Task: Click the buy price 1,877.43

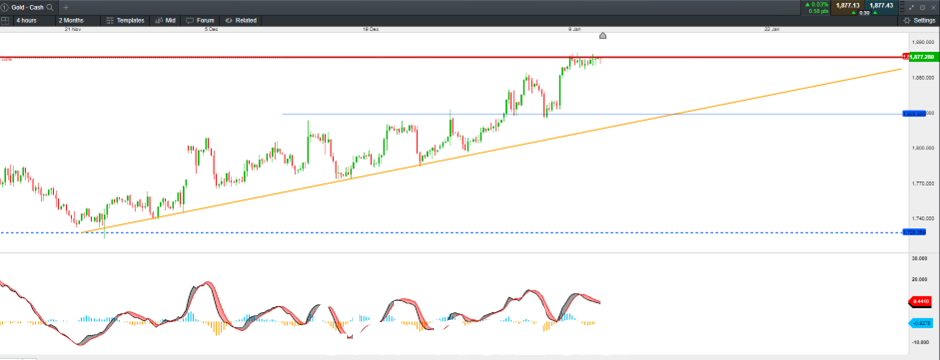Action: coord(881,5)
